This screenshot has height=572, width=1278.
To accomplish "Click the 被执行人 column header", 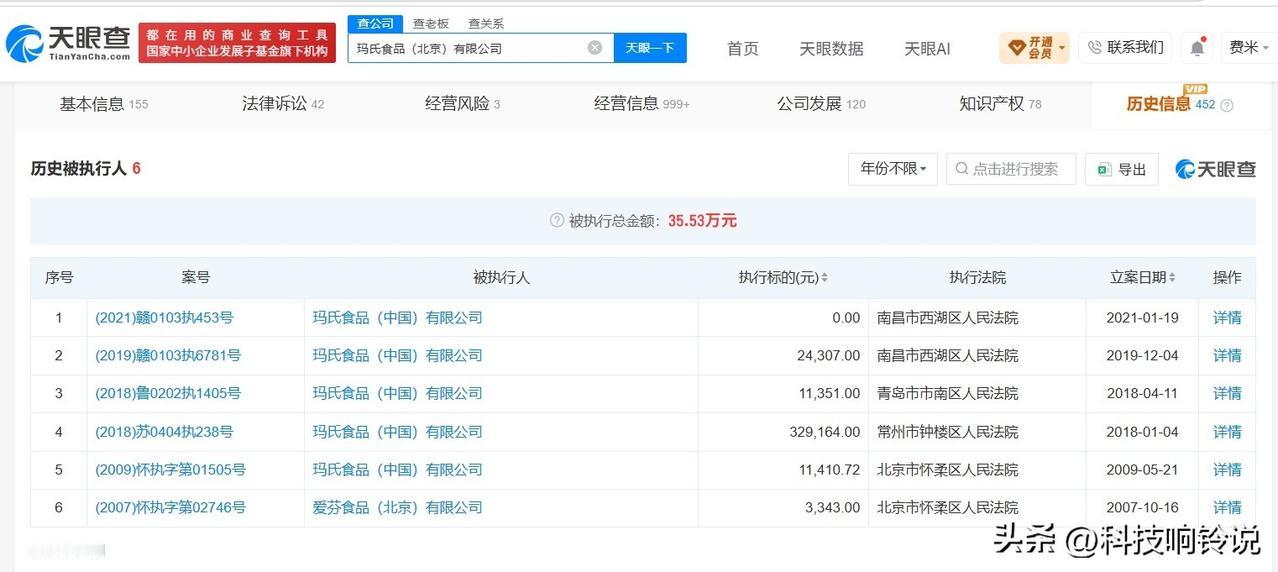I will click(502, 278).
